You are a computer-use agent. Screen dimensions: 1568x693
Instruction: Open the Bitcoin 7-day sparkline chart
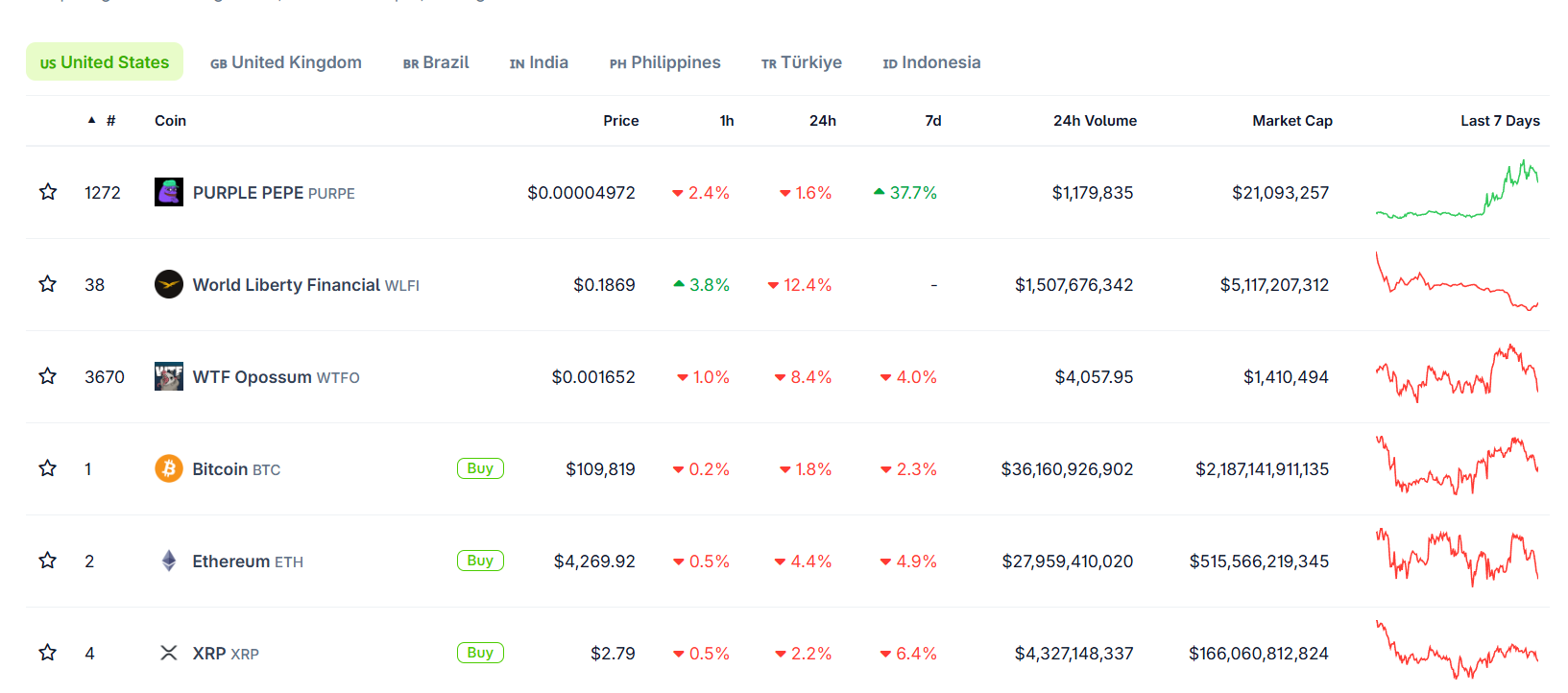point(1457,466)
